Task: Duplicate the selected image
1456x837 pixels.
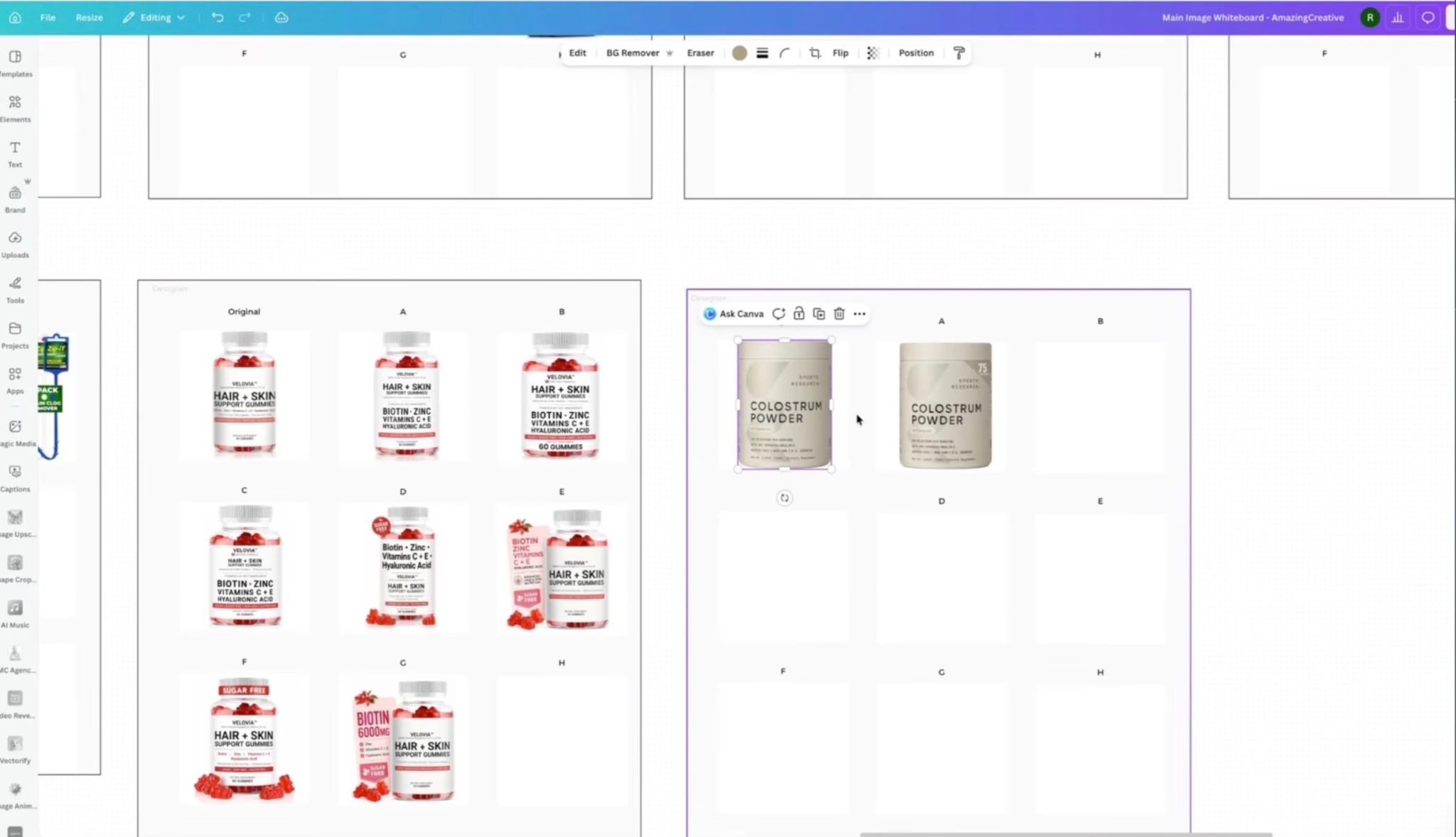Action: 819,314
